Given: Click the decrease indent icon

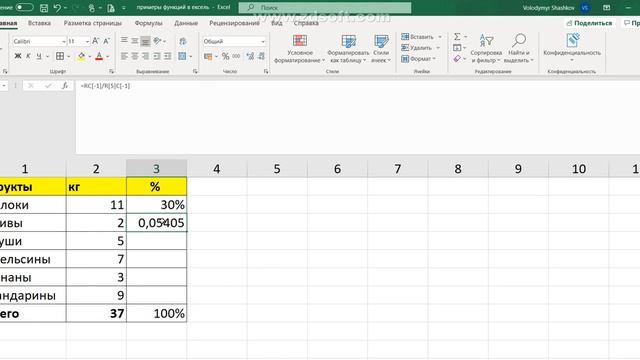Looking at the screenshot, I should (x=157, y=56).
